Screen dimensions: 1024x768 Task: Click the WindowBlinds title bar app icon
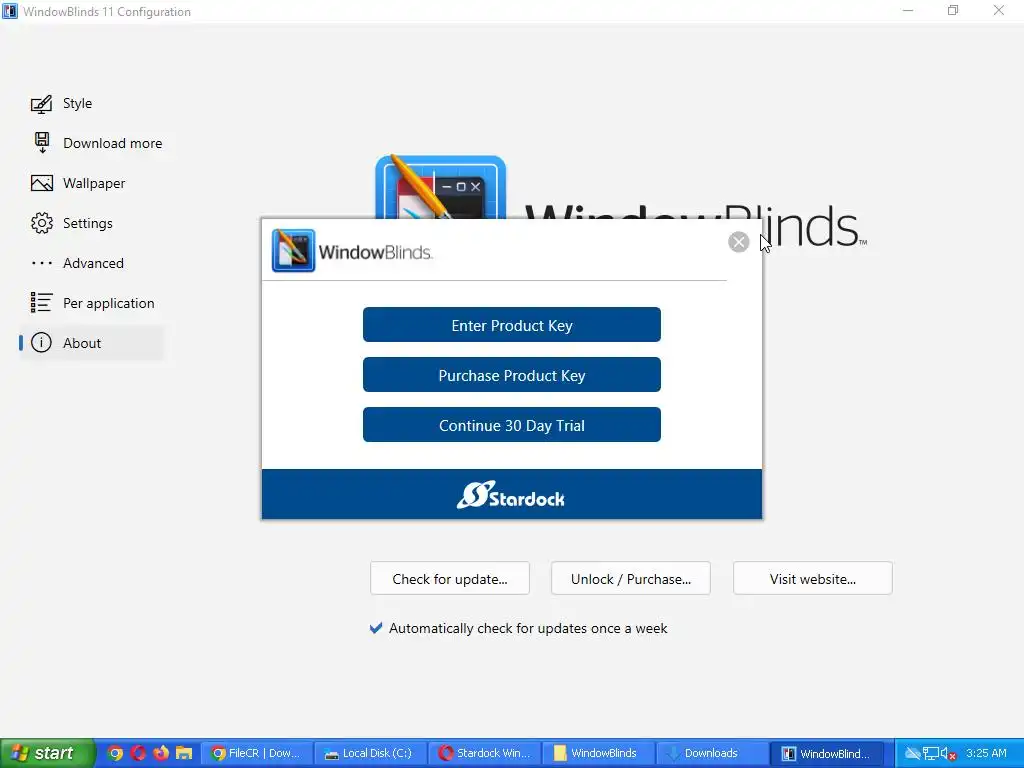pos(10,11)
